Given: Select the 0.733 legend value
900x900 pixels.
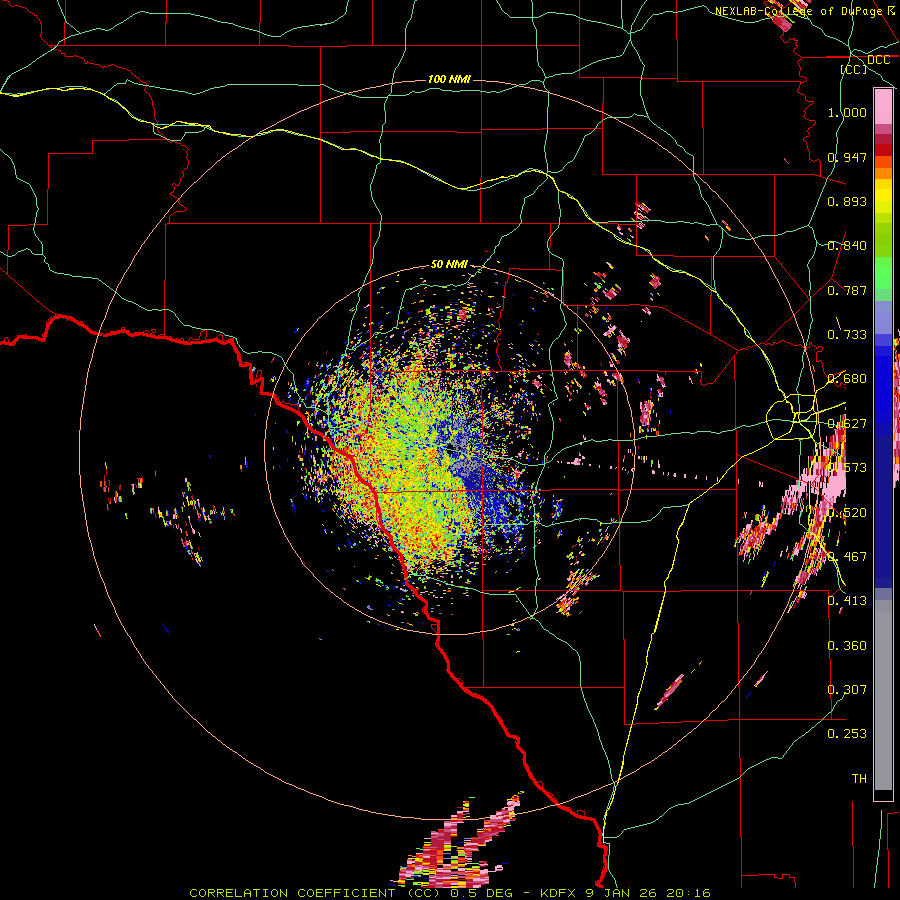Looking at the screenshot, I should click(x=847, y=335).
